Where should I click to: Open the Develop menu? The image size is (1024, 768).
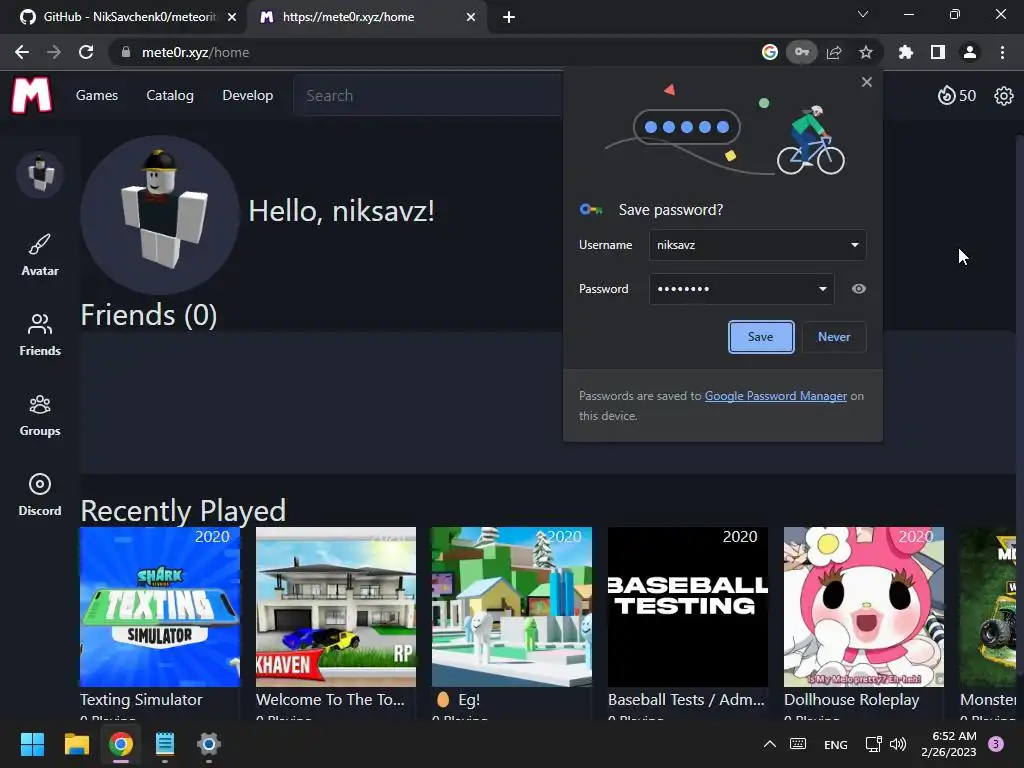(248, 95)
